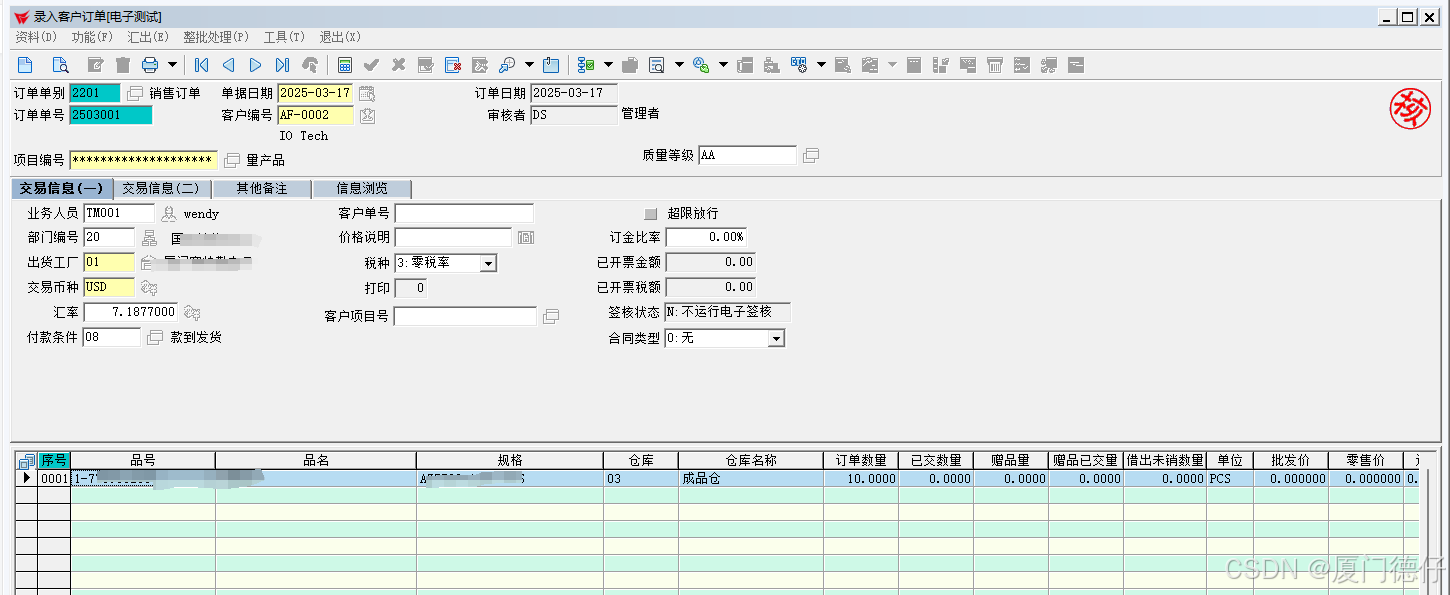
Task: Open the printer icon dropdown arrow
Action: 172,65
